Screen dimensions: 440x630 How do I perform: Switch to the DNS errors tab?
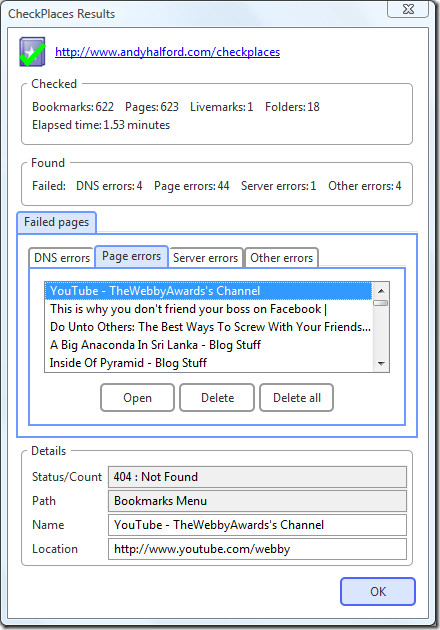coord(61,258)
